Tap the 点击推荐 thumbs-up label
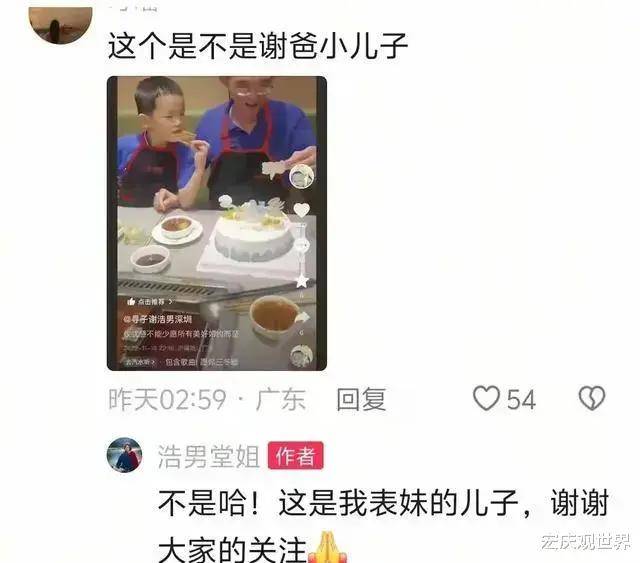The height and width of the screenshot is (563, 640). pyautogui.click(x=149, y=302)
